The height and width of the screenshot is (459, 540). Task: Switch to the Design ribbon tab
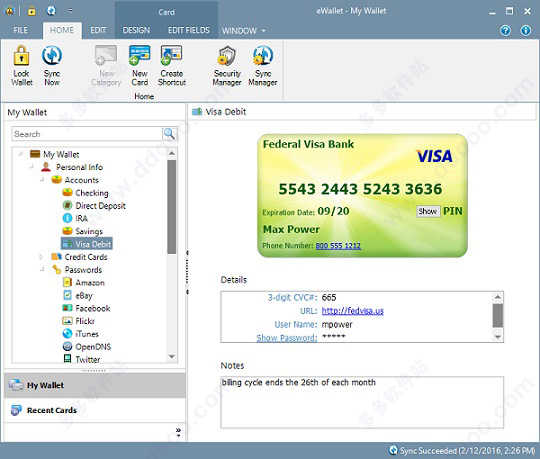tap(136, 30)
